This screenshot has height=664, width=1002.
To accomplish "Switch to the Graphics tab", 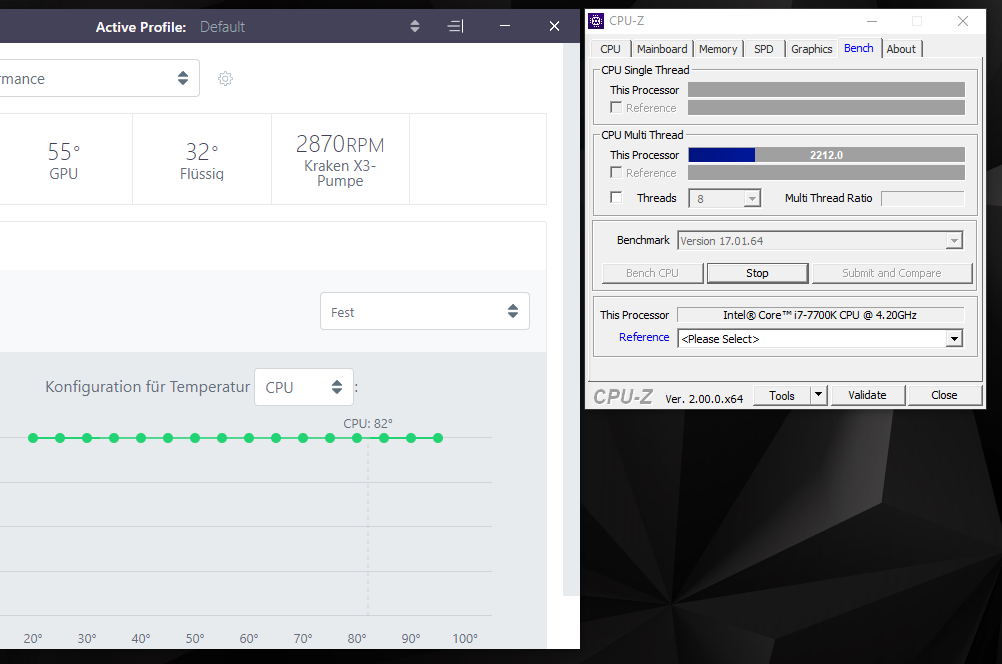I will tap(812, 49).
